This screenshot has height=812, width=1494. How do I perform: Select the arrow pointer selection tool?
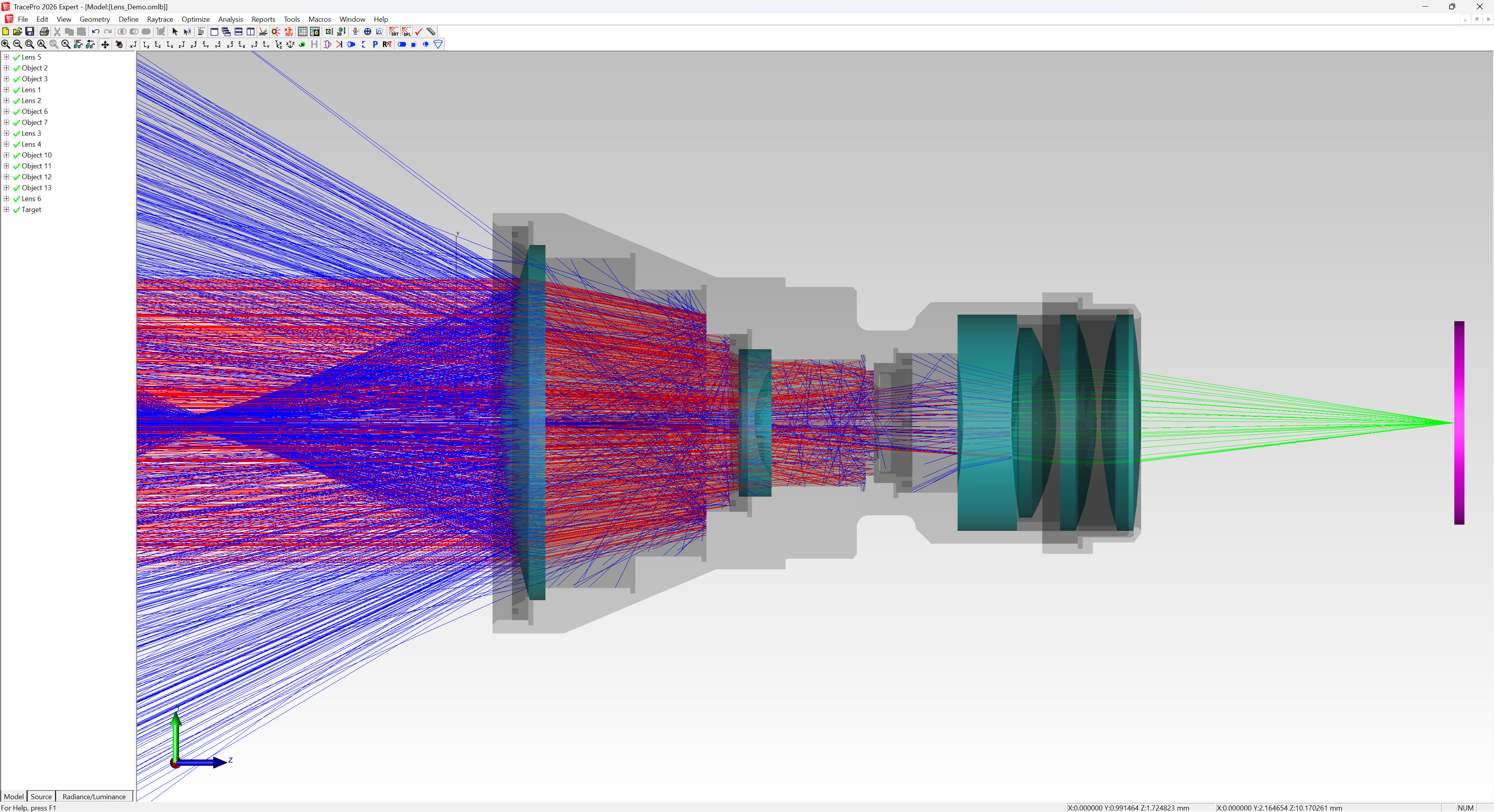(x=175, y=32)
